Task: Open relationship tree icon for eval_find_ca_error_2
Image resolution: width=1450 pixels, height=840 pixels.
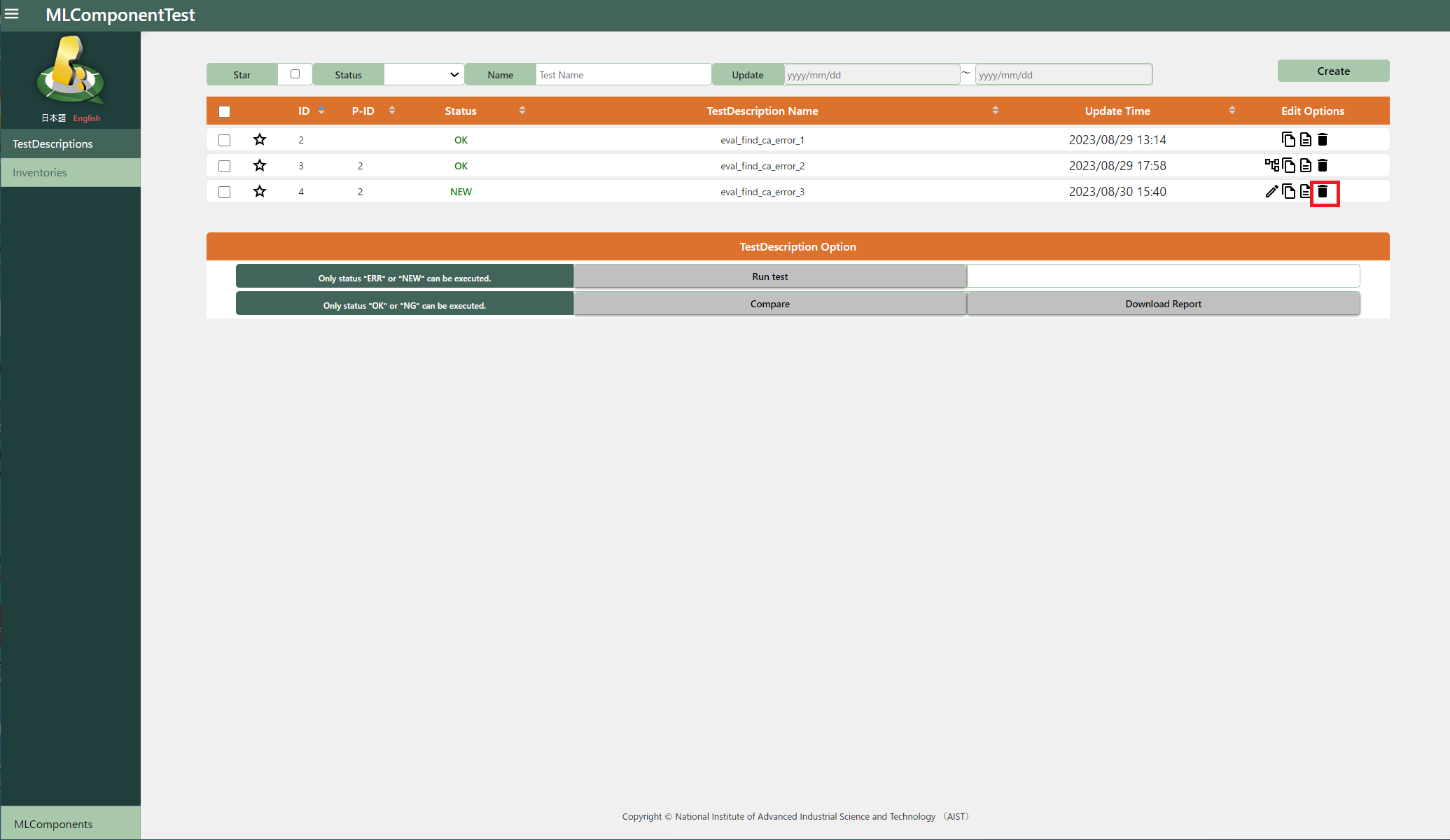Action: click(x=1271, y=165)
